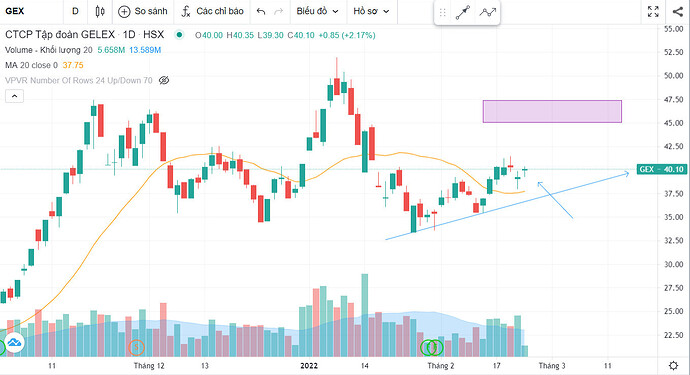This screenshot has height=375, width=690.
Task: Select the Volume Khối lượng 20 label
Action: pos(49,50)
